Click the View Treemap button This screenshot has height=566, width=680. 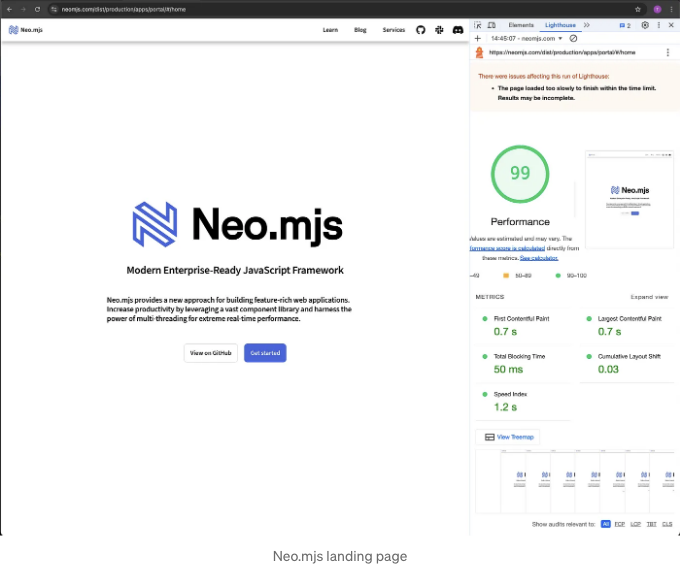(508, 437)
